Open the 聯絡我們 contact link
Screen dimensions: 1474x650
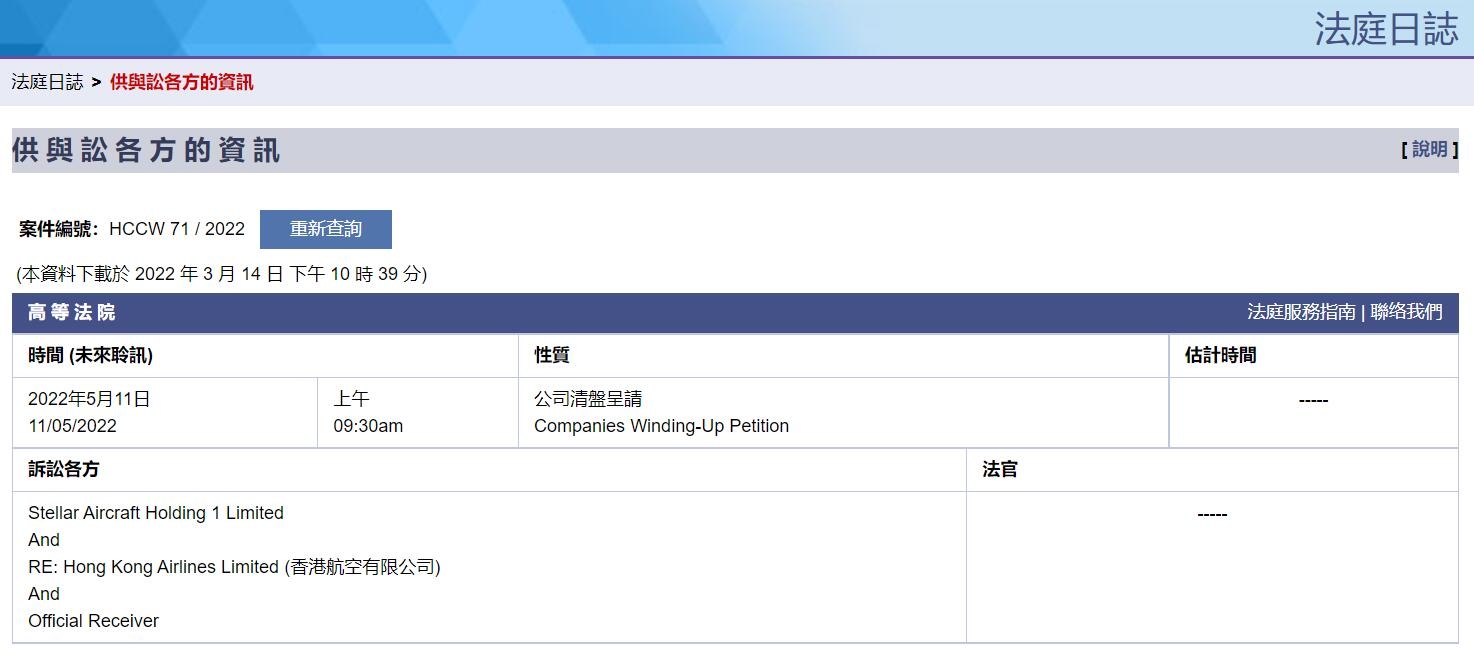click(x=1407, y=312)
